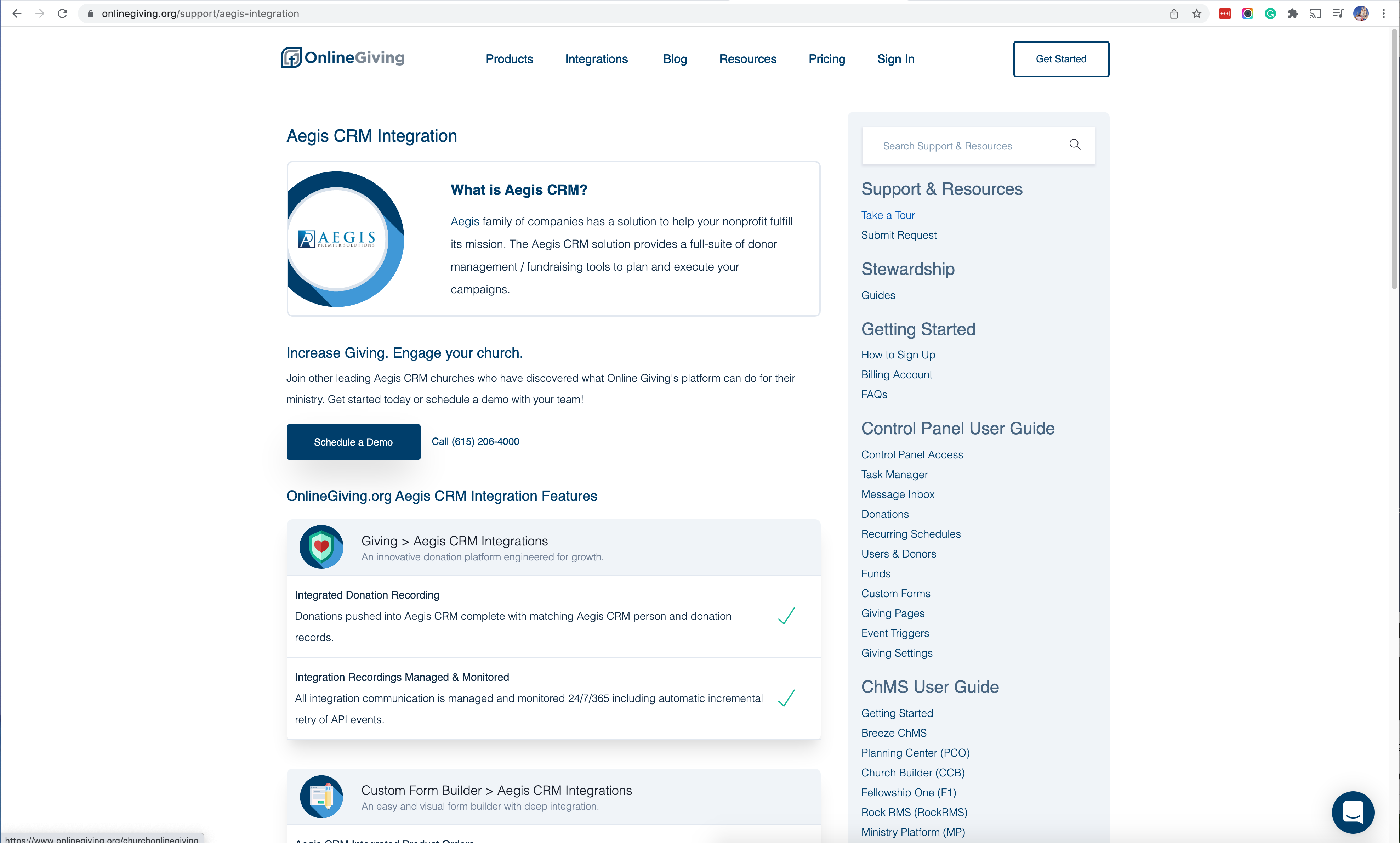Open the Take a Tour link
Screen dimensions: 1400x843
pyautogui.click(x=888, y=215)
